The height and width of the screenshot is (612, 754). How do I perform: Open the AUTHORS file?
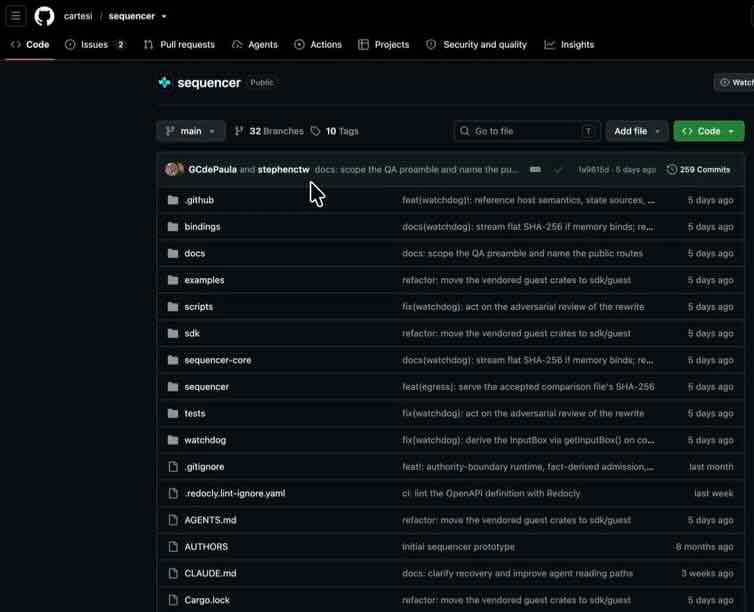coord(206,547)
